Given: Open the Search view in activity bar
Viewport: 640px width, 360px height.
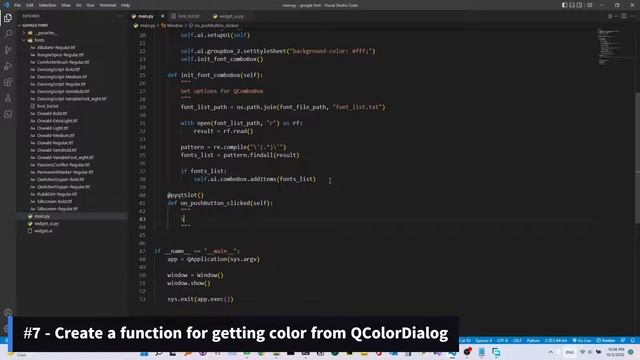Looking at the screenshot, I should 8,34.
